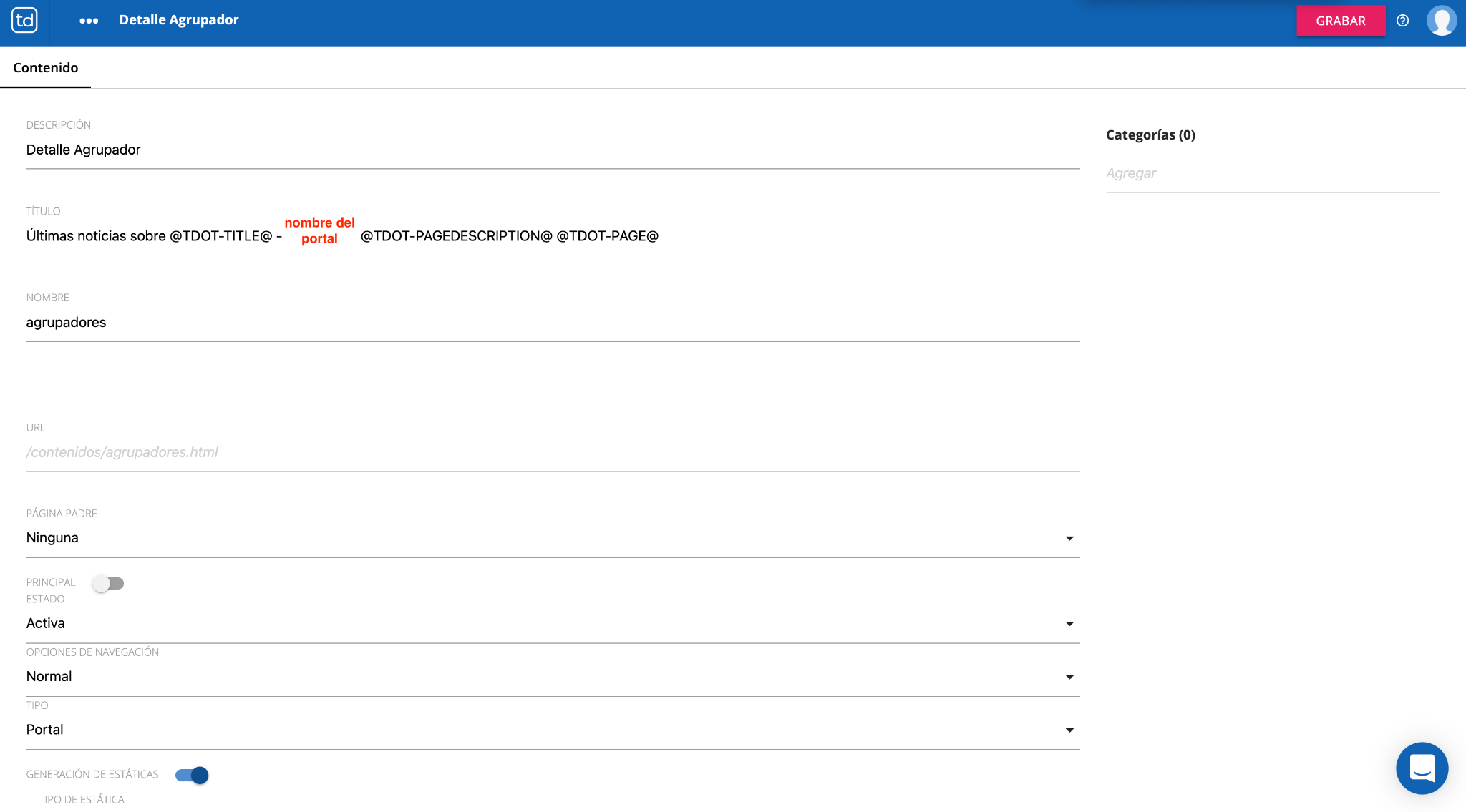Viewport: 1466px width, 812px height.
Task: Click the help question mark icon
Action: [1402, 21]
